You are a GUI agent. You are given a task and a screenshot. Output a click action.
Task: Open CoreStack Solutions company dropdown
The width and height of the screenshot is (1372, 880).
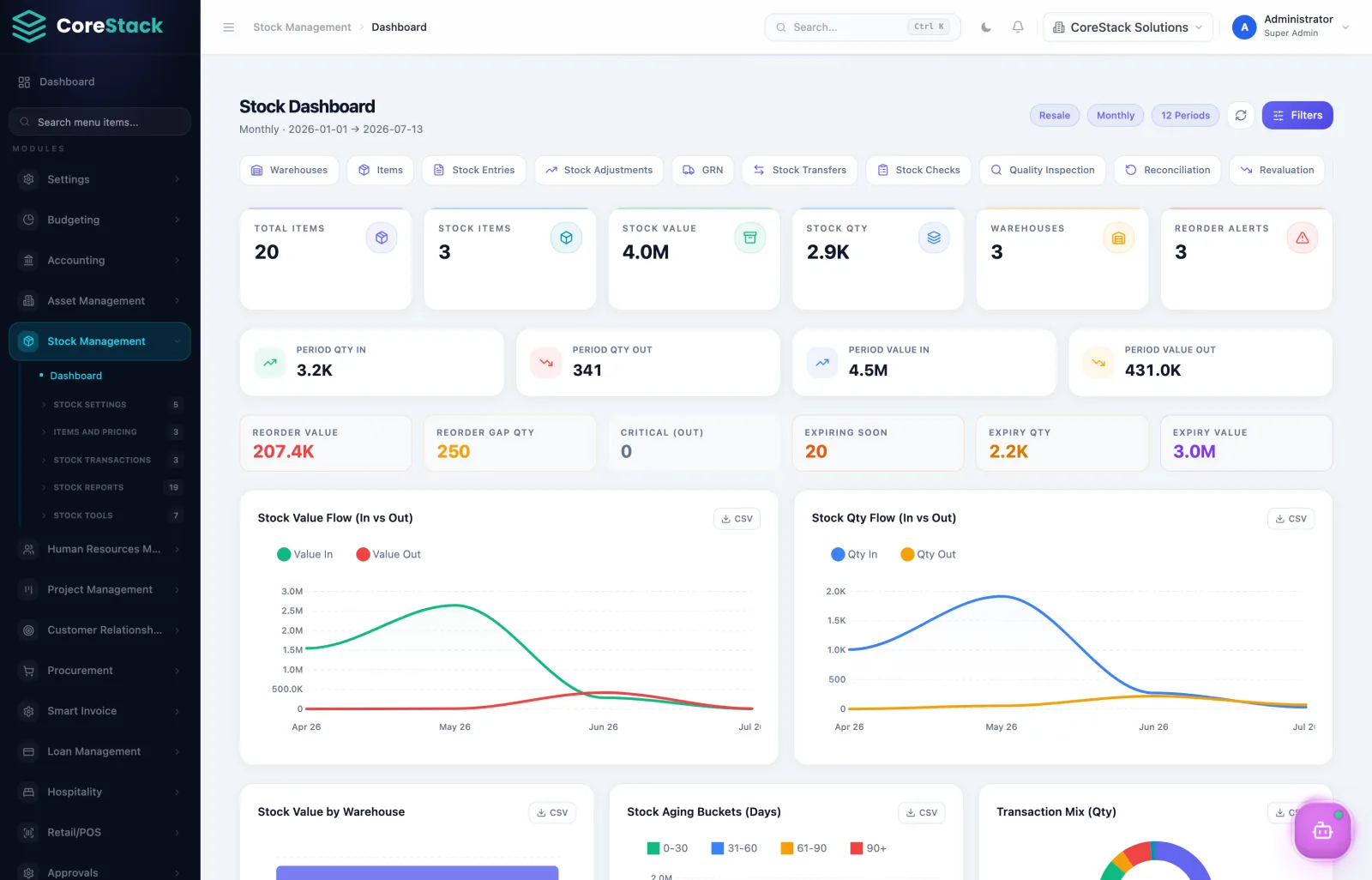tap(1128, 27)
